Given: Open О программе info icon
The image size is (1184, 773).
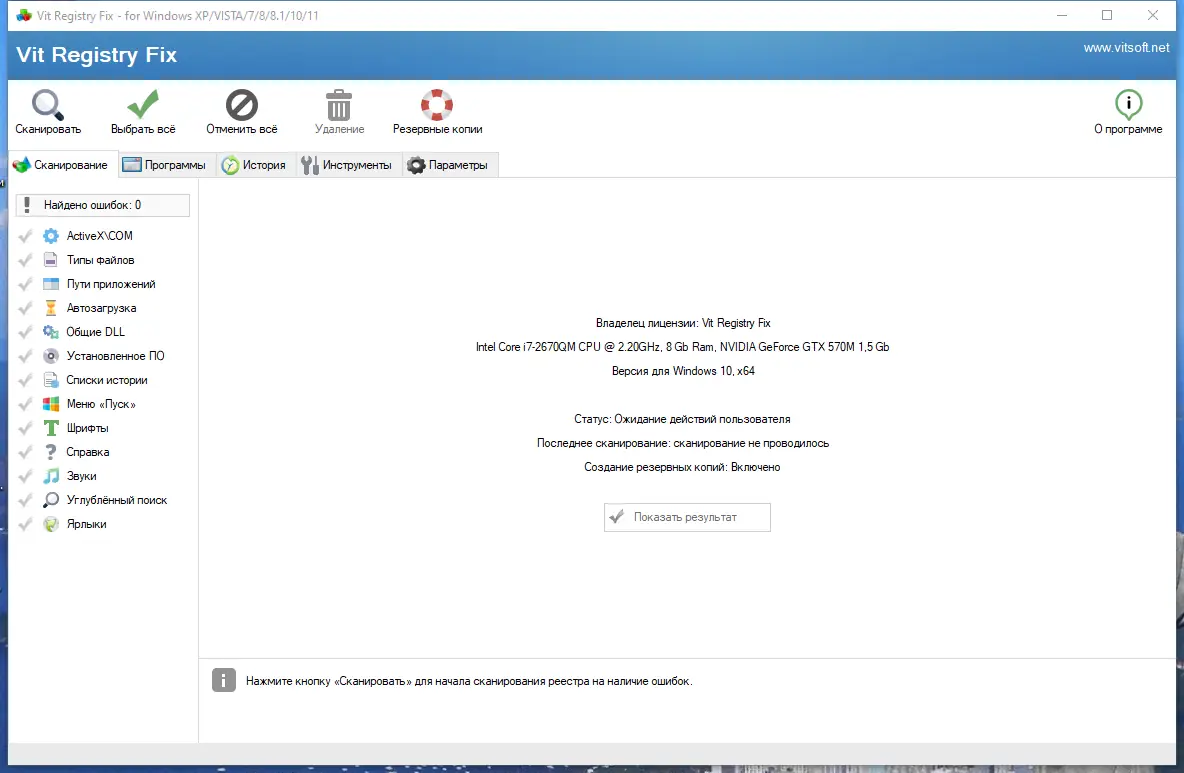Looking at the screenshot, I should pyautogui.click(x=1128, y=102).
